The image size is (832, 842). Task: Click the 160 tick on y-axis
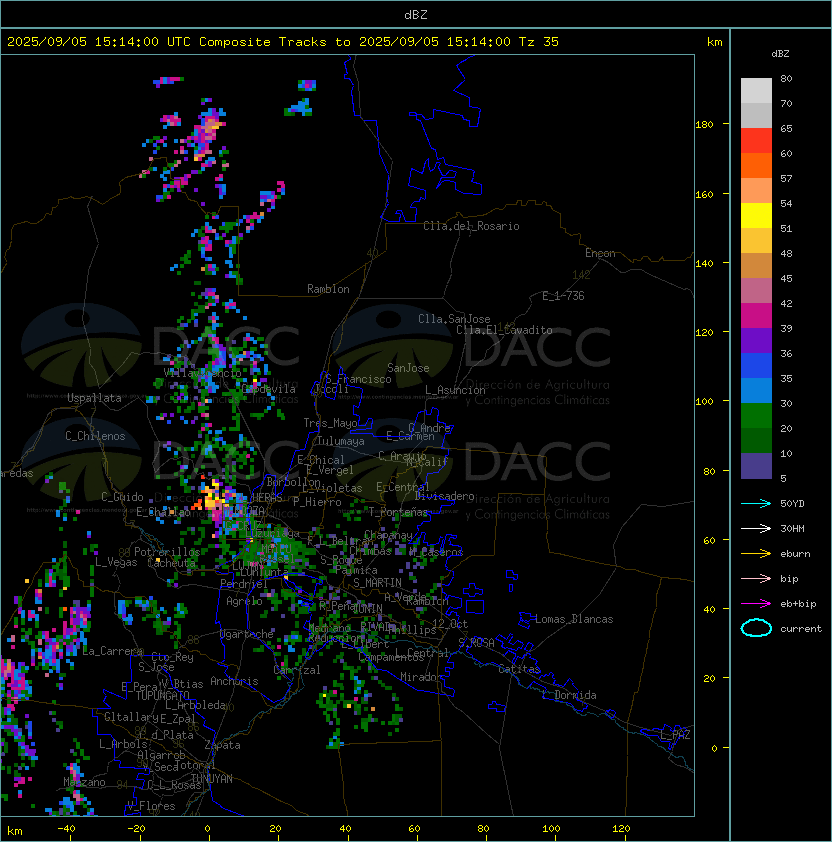click(704, 194)
